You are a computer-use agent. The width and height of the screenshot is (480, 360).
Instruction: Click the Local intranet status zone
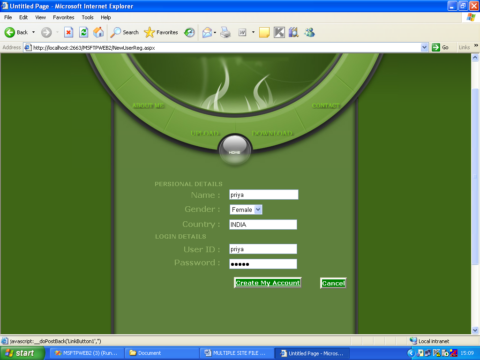[429, 341]
